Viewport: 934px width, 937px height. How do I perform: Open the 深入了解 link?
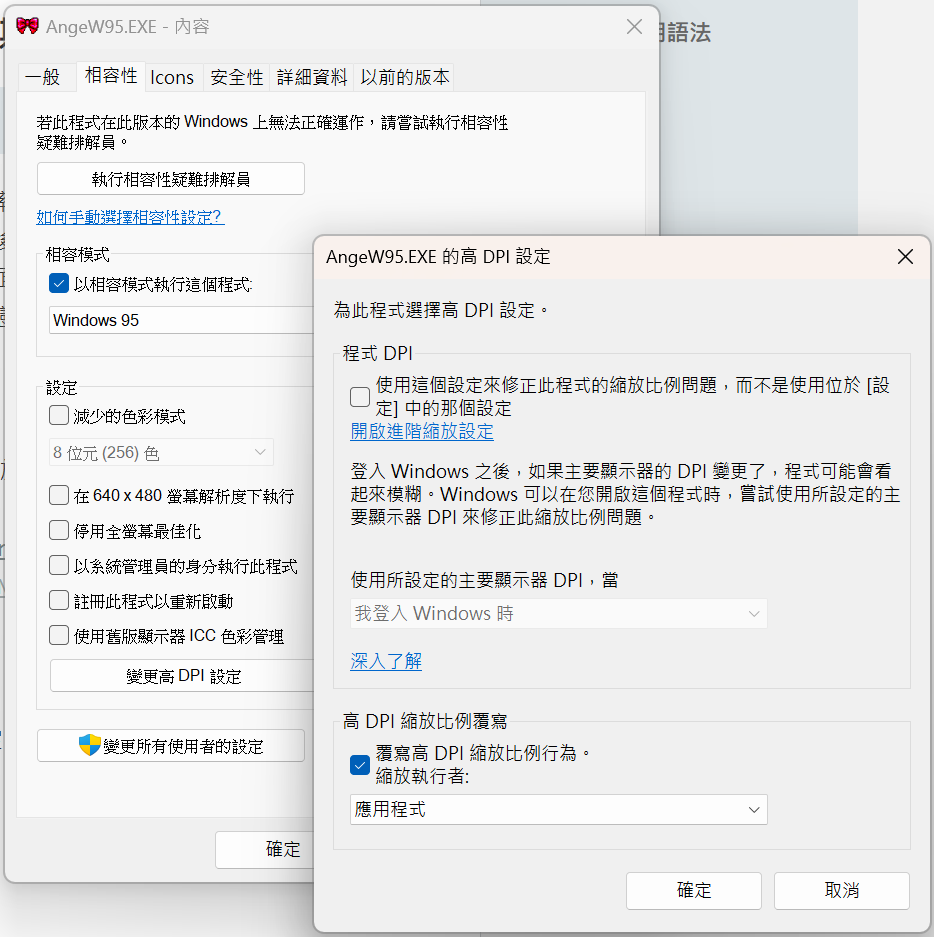tap(386, 661)
